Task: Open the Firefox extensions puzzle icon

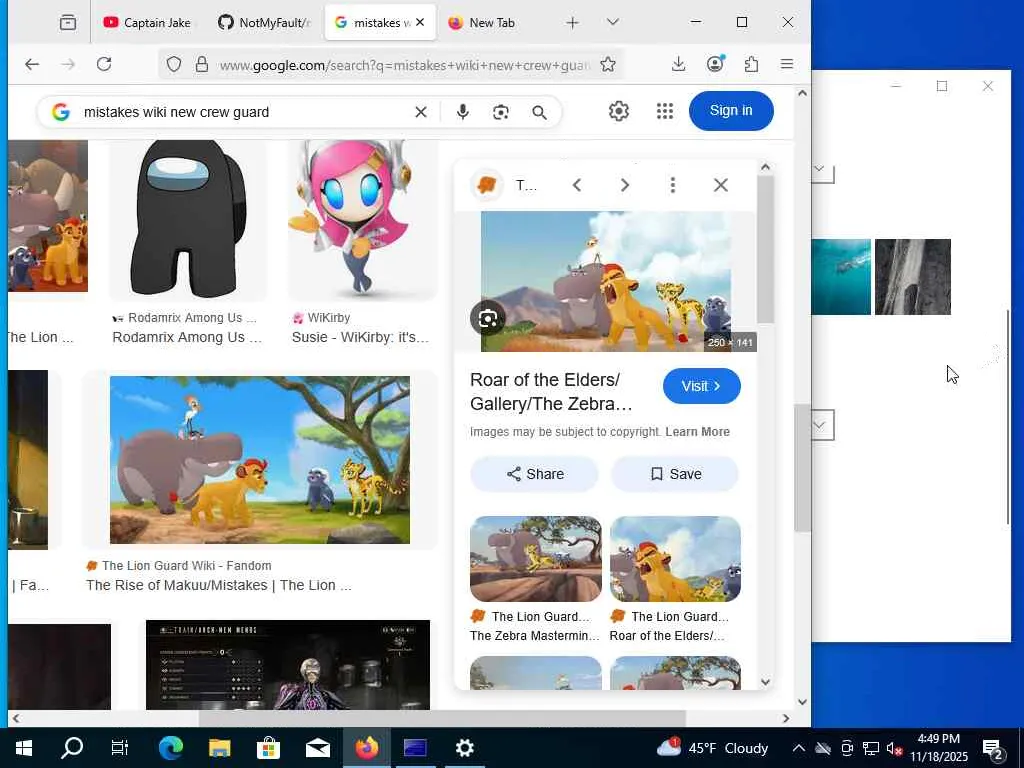Action: coord(752,64)
